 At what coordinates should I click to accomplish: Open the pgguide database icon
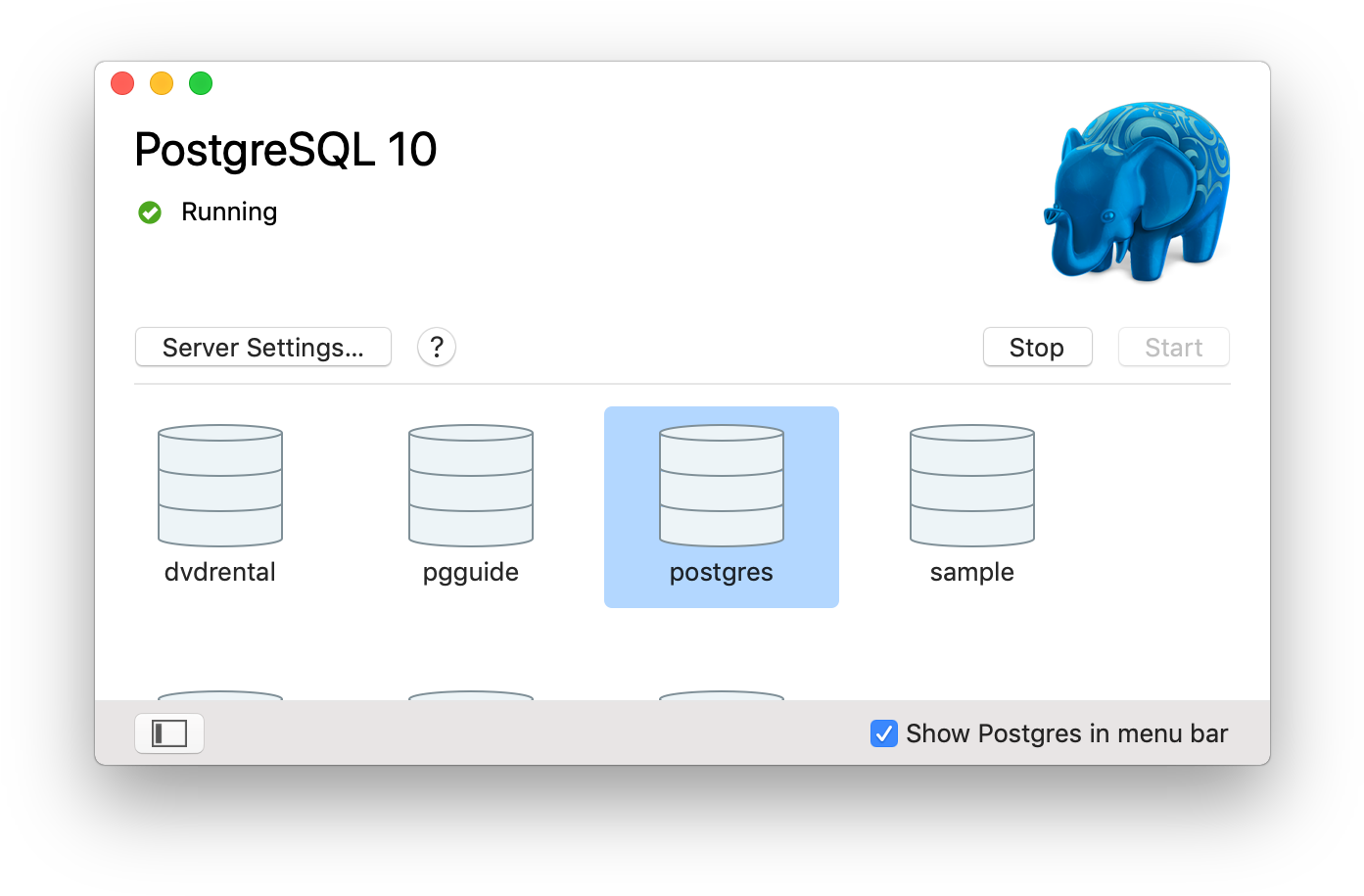471,485
